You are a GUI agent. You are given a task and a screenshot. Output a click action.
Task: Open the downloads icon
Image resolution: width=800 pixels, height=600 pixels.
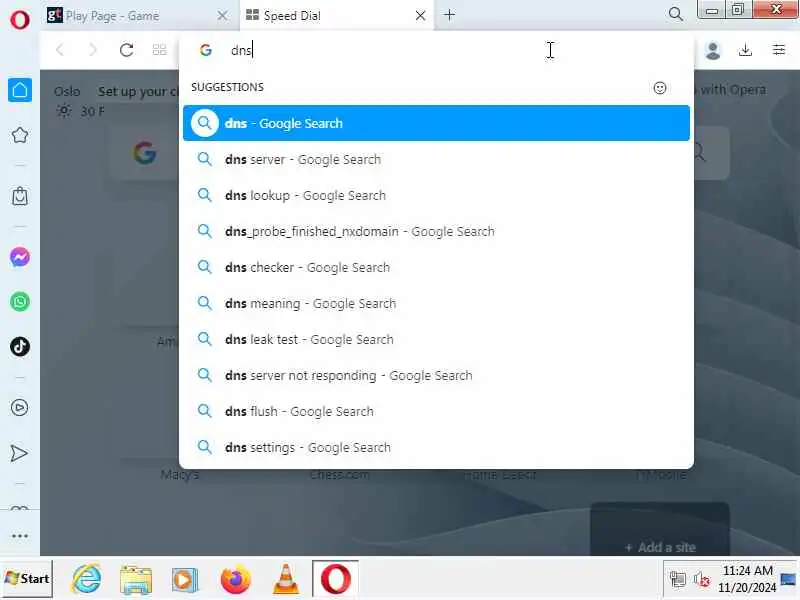[x=745, y=49]
